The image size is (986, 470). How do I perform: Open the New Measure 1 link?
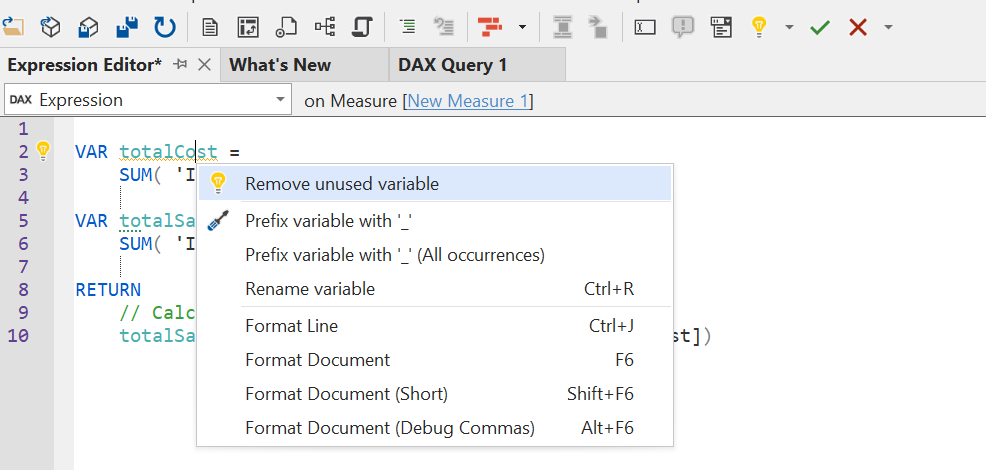[x=468, y=101]
